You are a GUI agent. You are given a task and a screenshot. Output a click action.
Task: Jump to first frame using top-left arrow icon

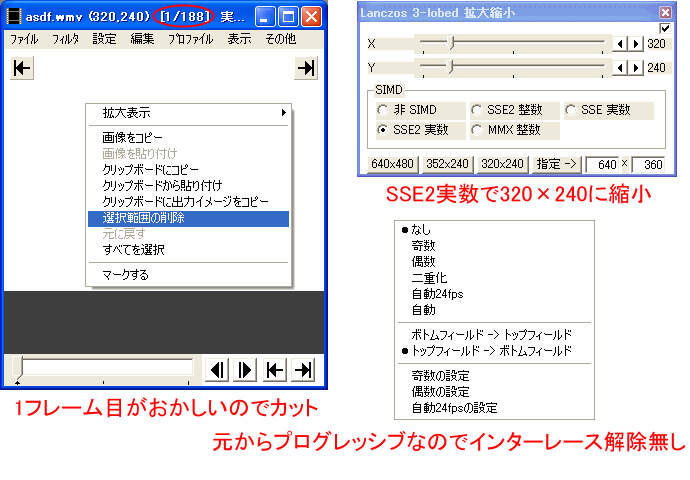22,68
